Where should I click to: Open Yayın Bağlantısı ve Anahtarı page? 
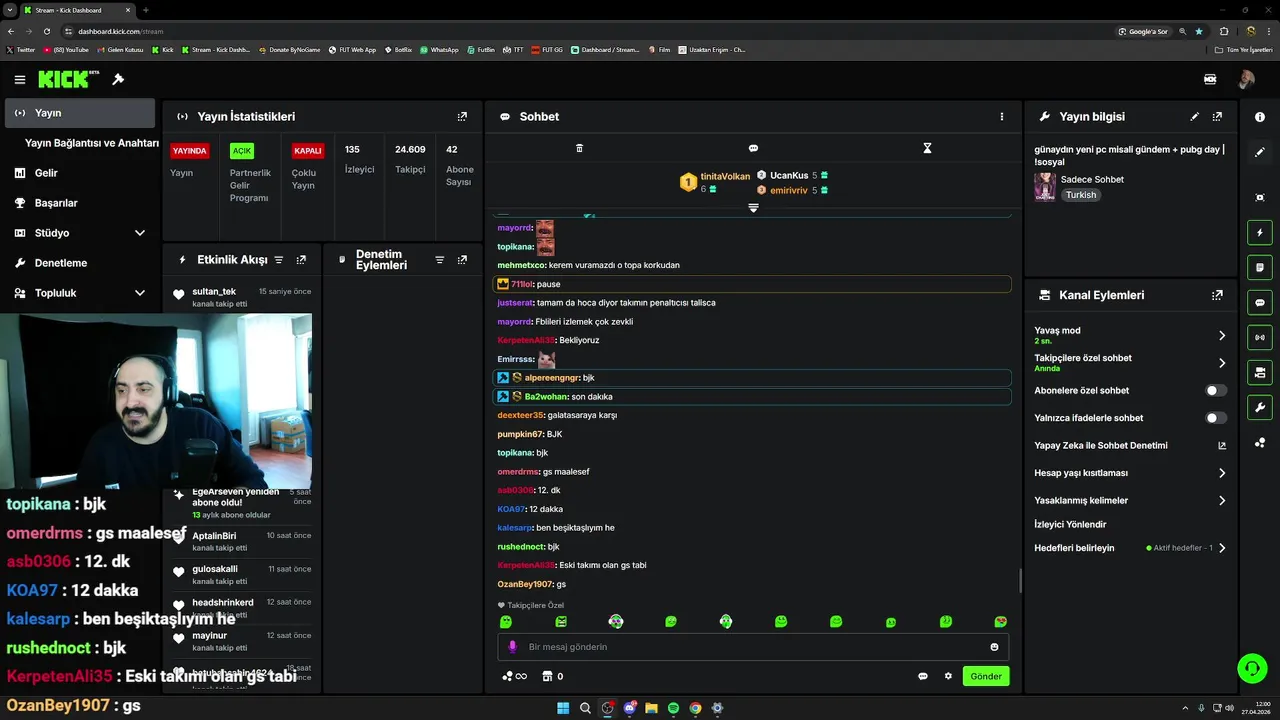[x=92, y=143]
